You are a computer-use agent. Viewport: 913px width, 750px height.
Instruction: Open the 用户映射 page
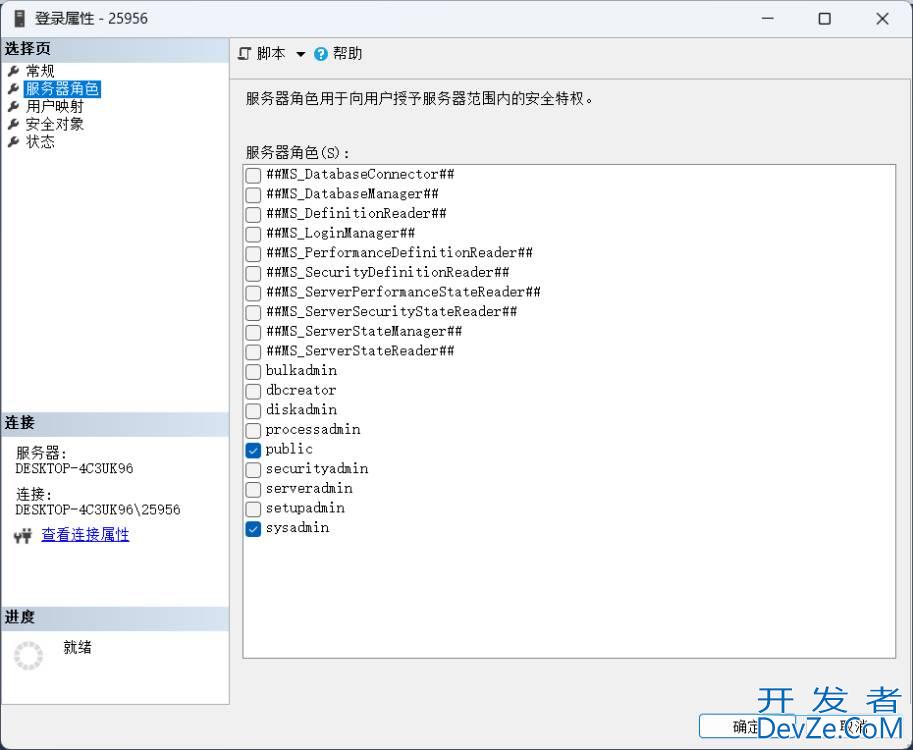point(55,107)
